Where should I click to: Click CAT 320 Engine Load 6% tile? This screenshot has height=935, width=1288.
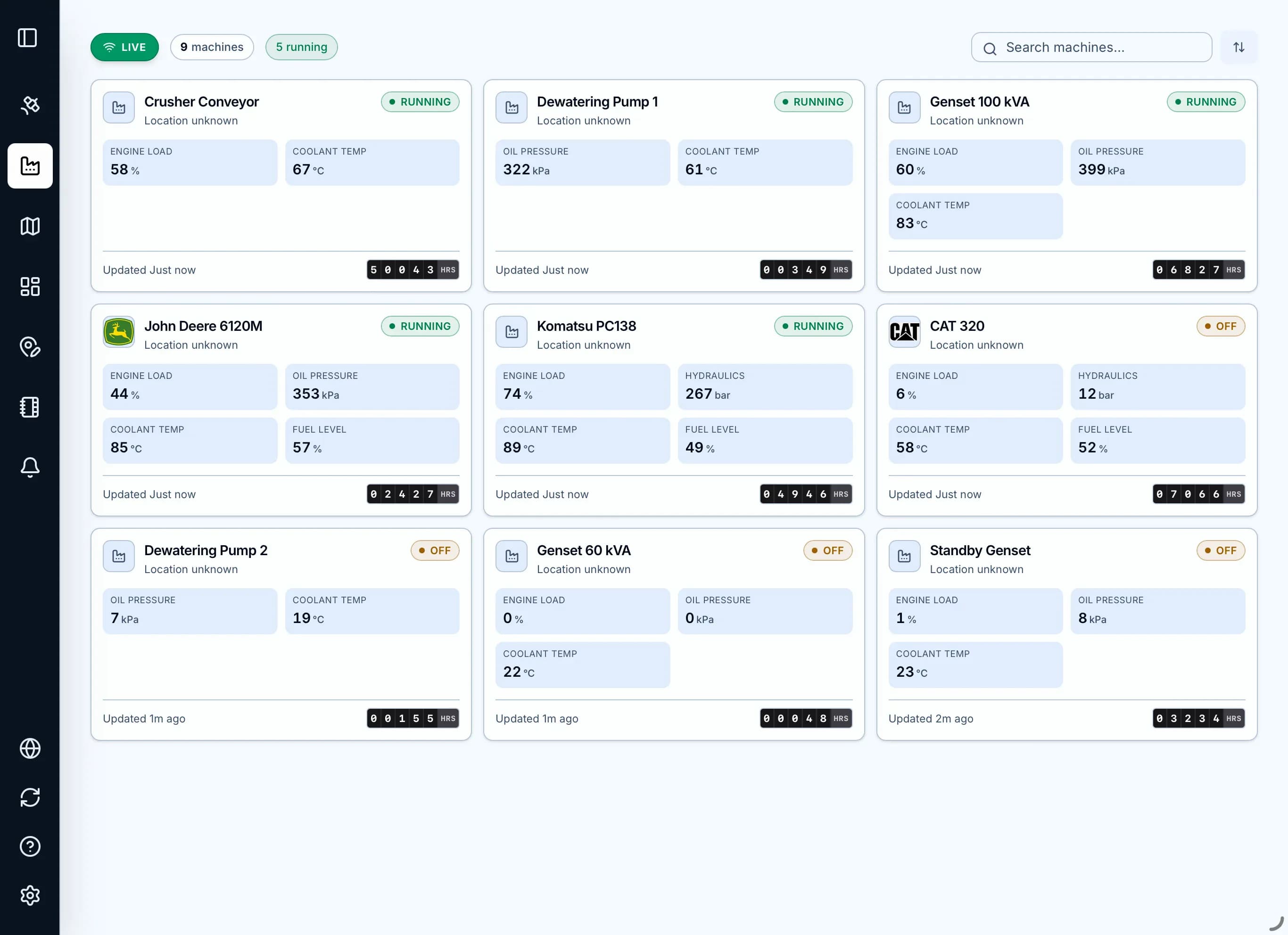975,386
